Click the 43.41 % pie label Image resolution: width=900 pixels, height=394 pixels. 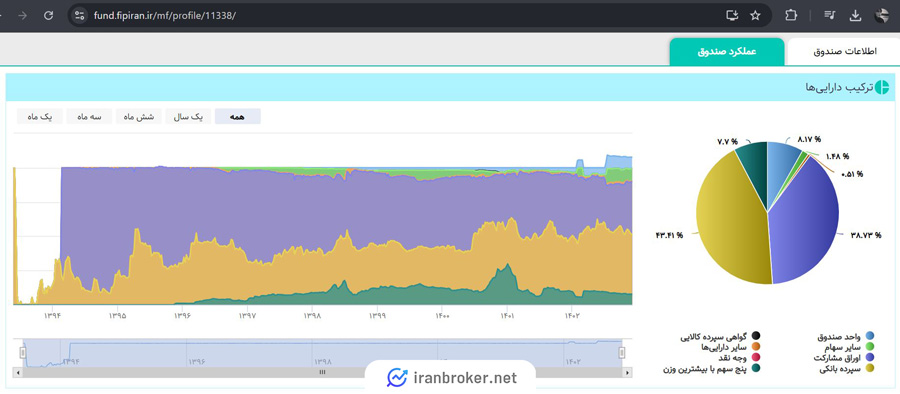tap(668, 235)
